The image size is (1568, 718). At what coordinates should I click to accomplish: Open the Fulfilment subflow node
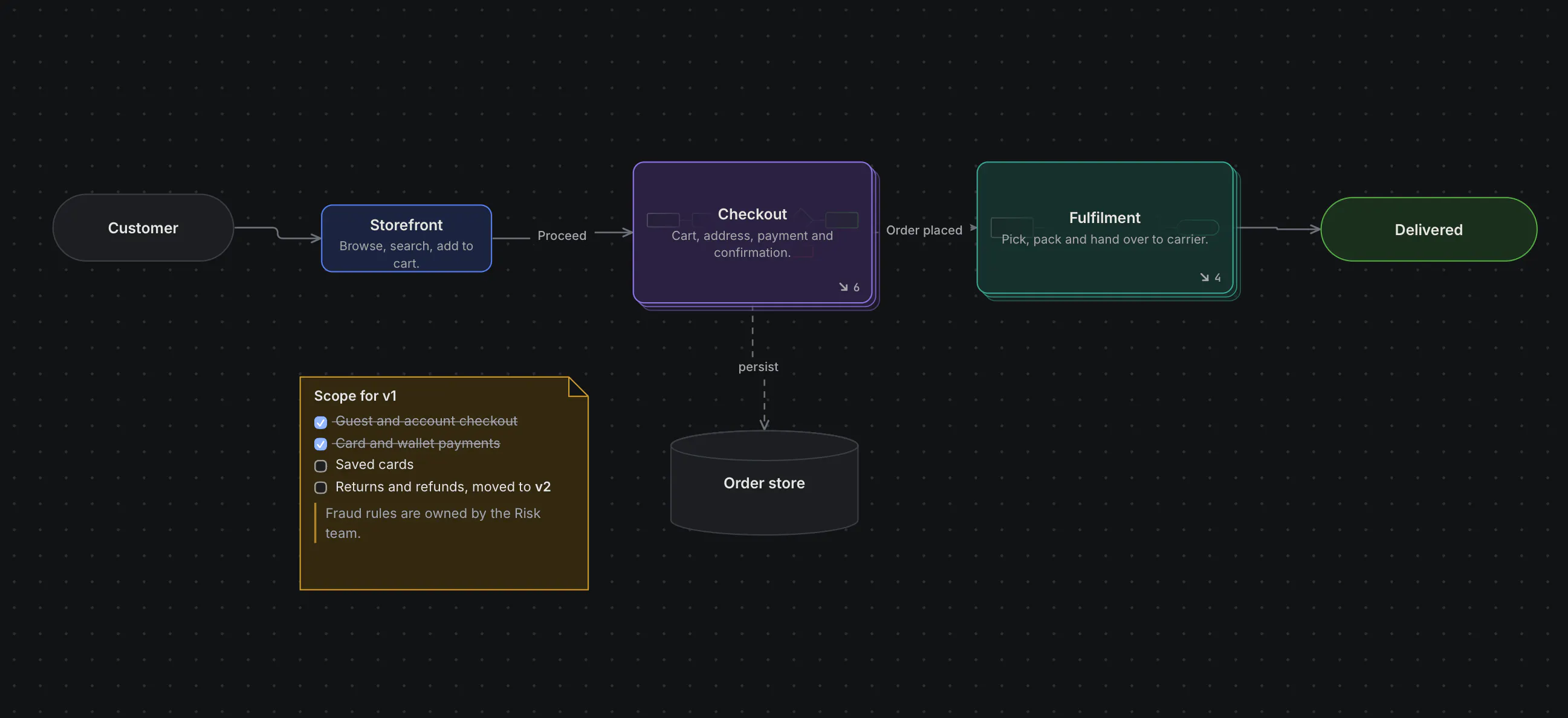[x=1105, y=228]
